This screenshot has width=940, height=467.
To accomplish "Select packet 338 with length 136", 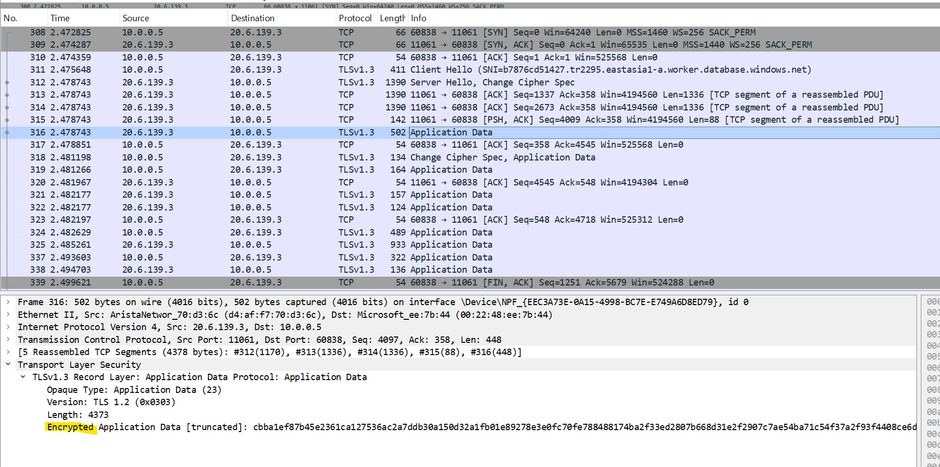I will tap(470, 270).
